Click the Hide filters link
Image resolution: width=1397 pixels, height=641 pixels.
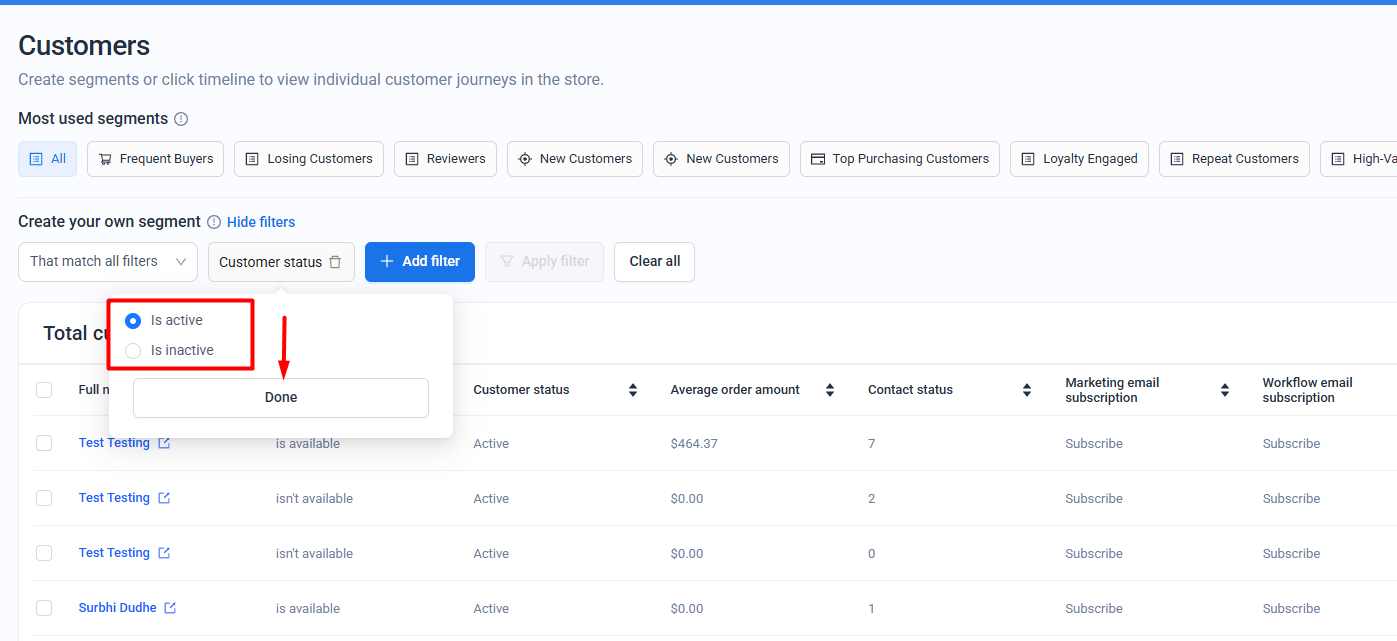[x=261, y=222]
